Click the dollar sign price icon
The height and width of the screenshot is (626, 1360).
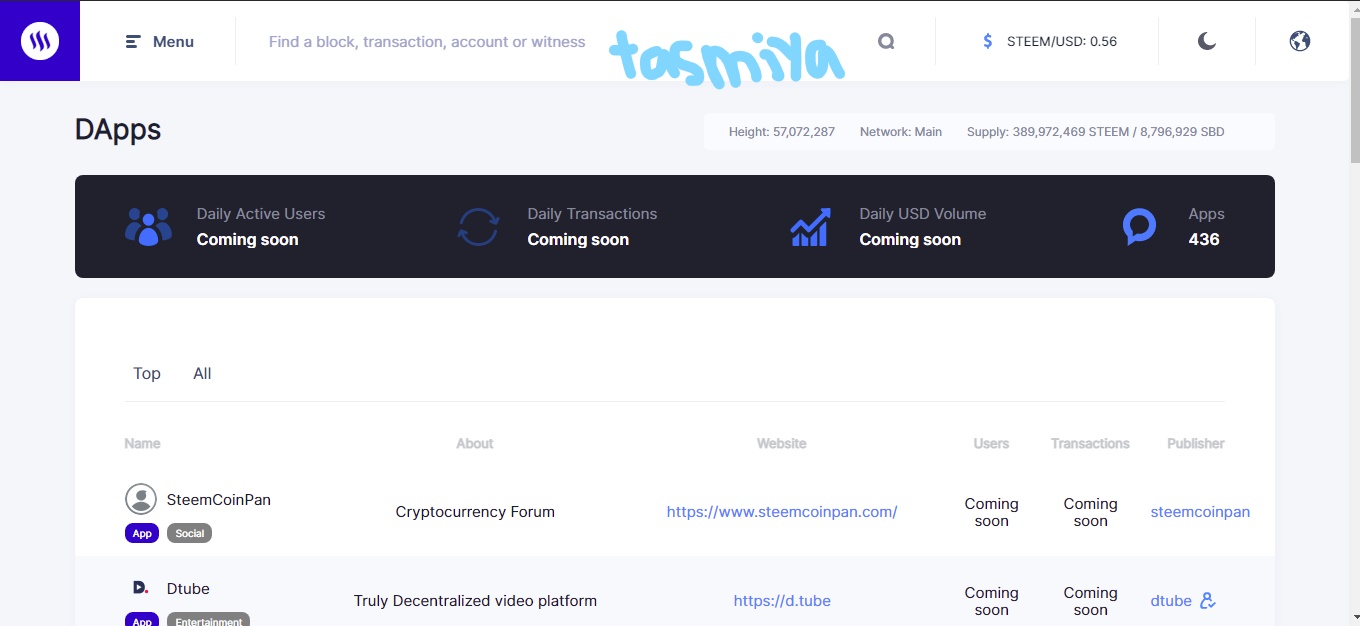point(987,41)
